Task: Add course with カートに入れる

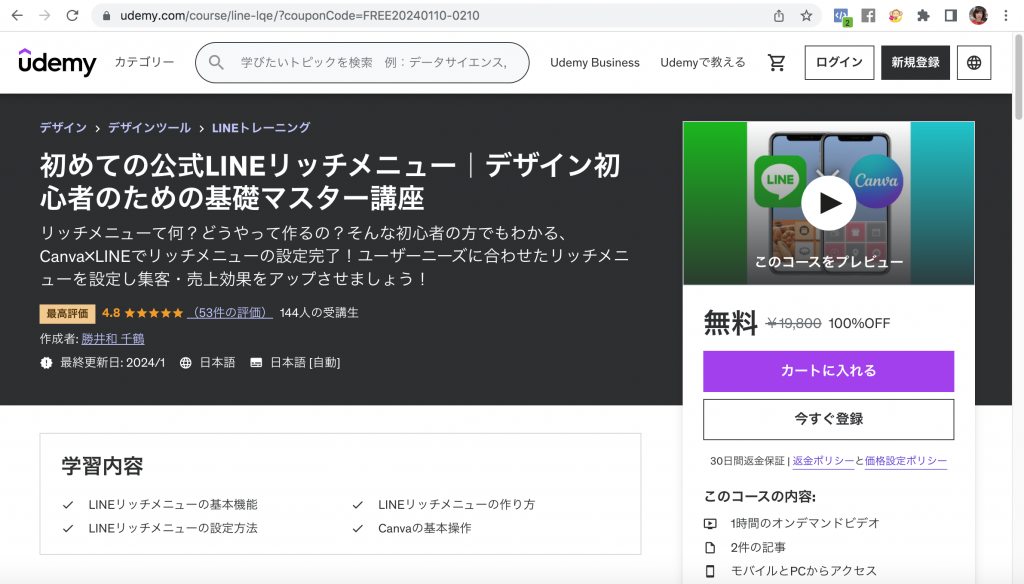Action: (828, 371)
